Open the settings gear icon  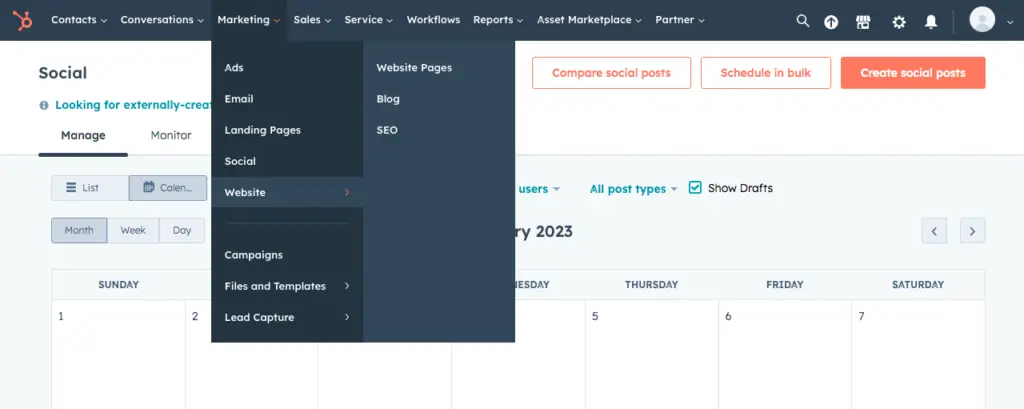899,22
